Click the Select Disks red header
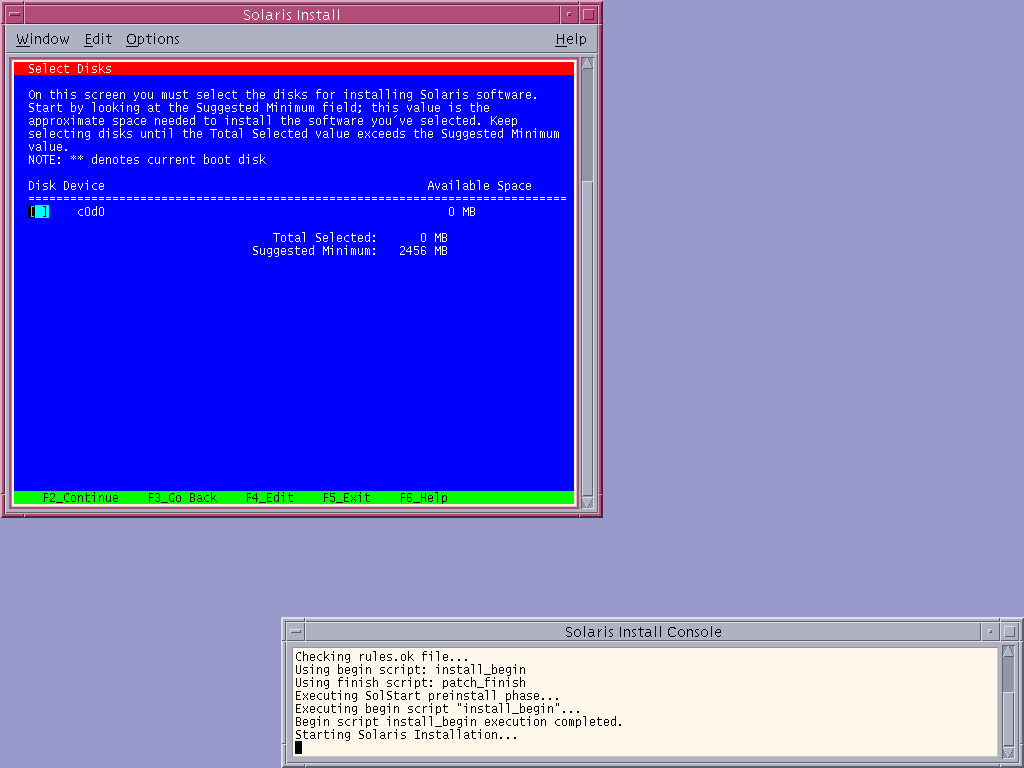 point(294,69)
